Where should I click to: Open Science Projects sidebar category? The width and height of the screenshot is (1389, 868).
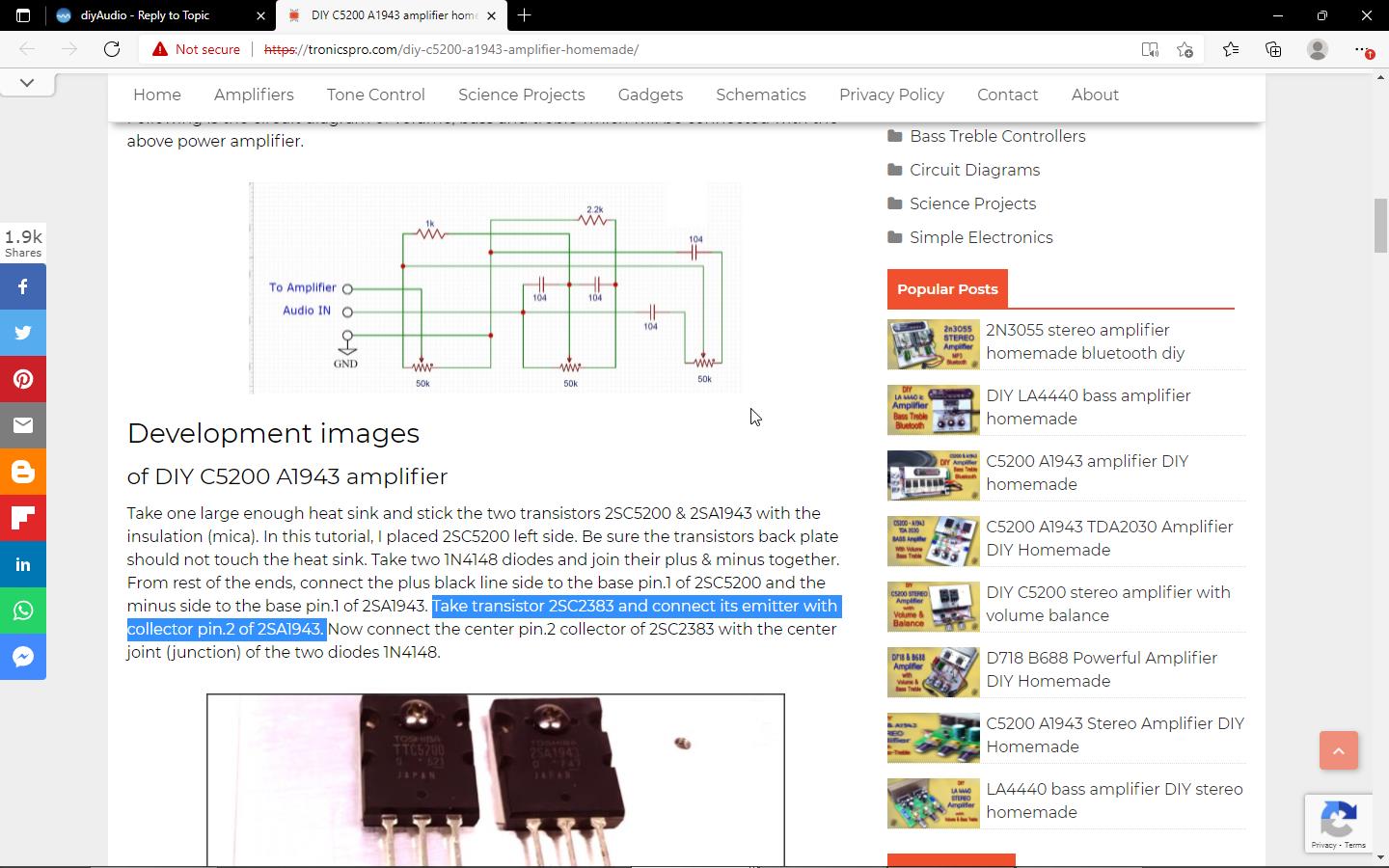[x=972, y=203]
